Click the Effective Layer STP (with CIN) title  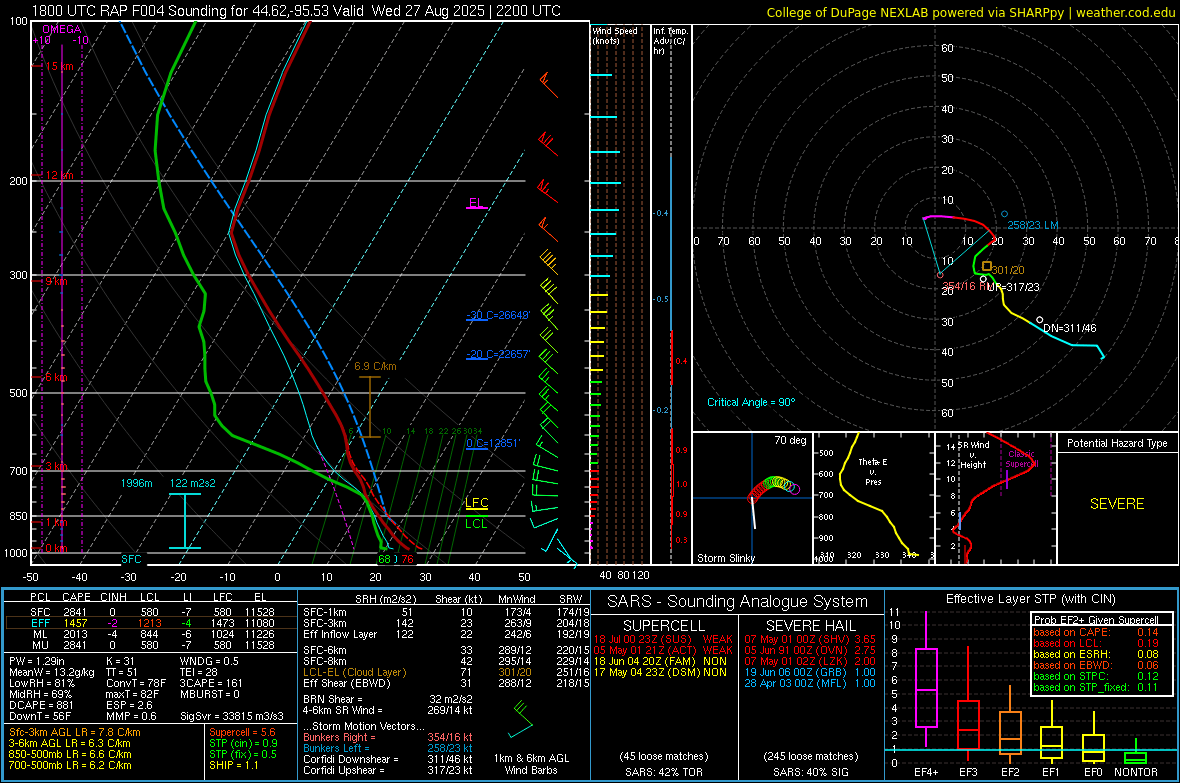[1031, 599]
